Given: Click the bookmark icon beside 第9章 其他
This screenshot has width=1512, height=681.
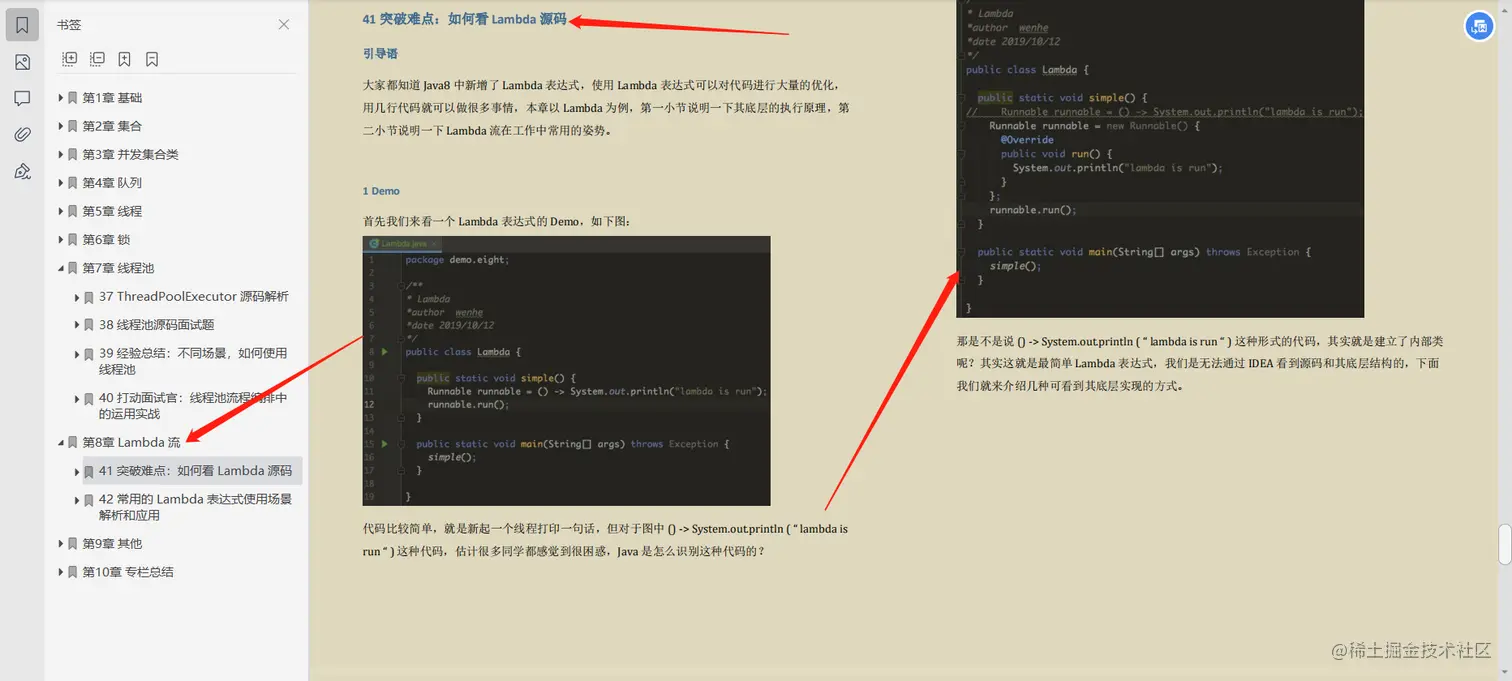Looking at the screenshot, I should coord(73,544).
